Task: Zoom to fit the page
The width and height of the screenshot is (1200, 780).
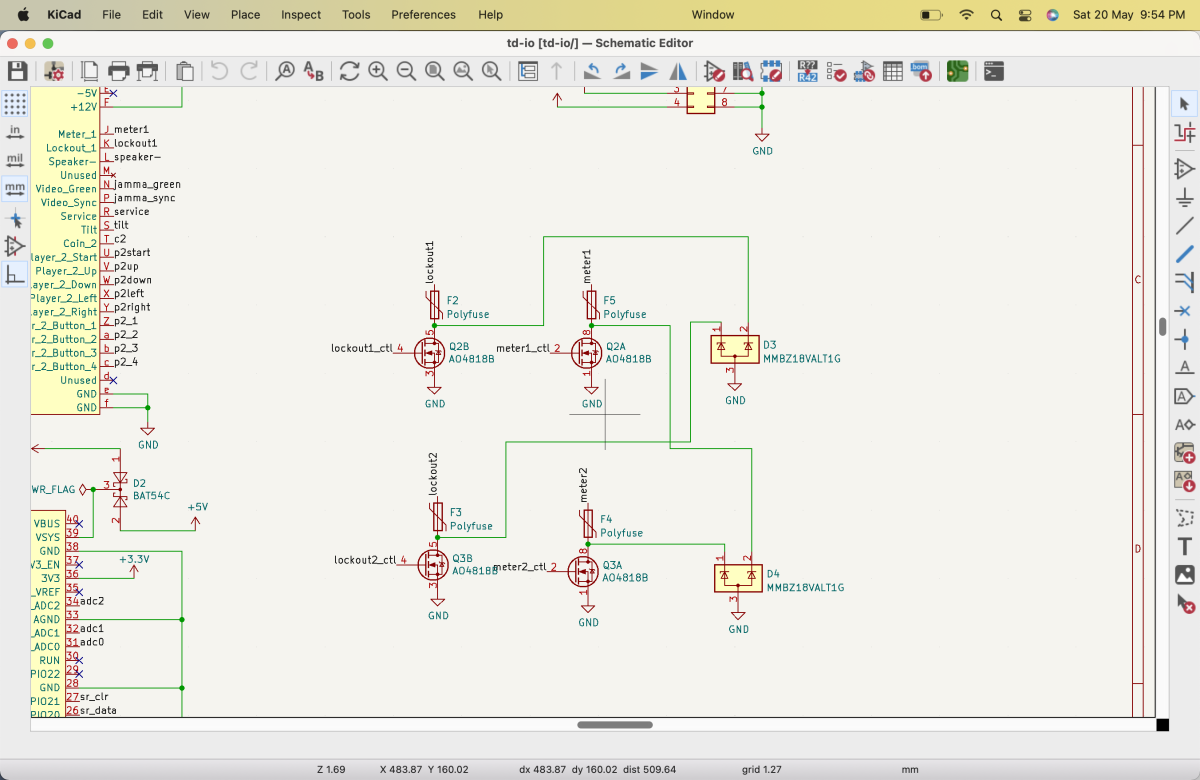Action: pos(435,71)
